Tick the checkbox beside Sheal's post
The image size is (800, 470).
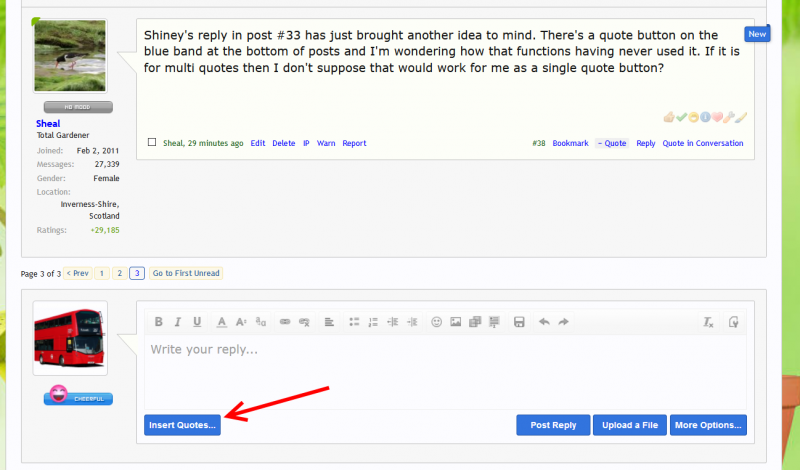[152, 143]
